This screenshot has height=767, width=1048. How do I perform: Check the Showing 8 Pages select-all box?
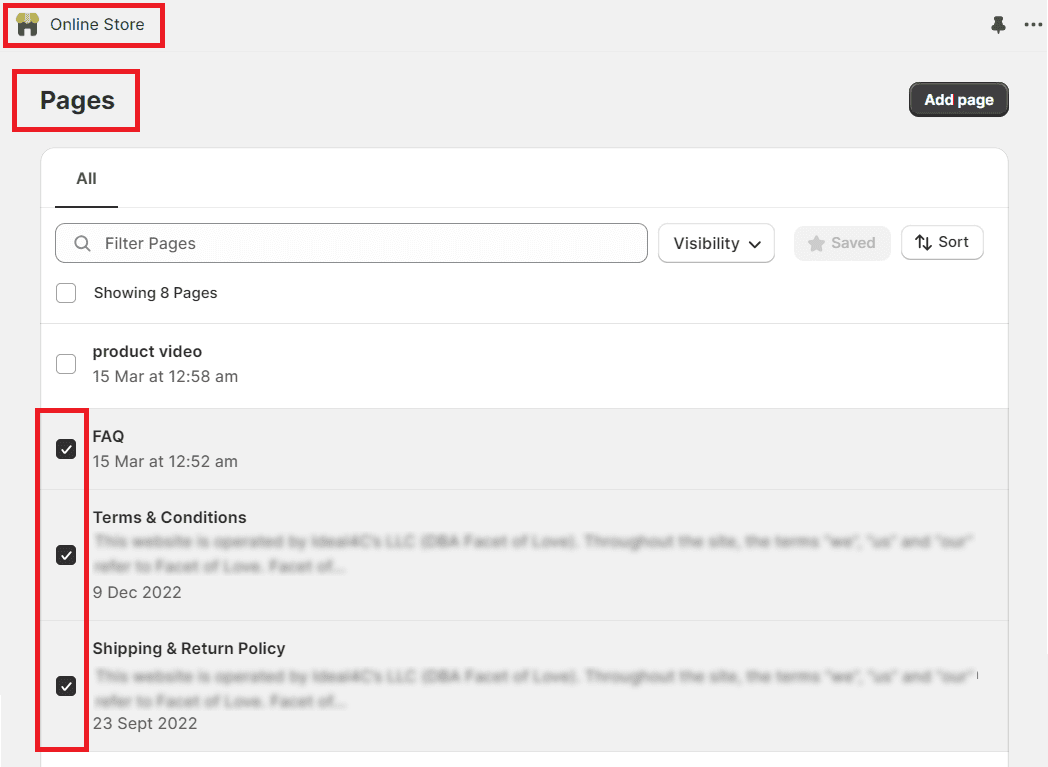[x=66, y=293]
